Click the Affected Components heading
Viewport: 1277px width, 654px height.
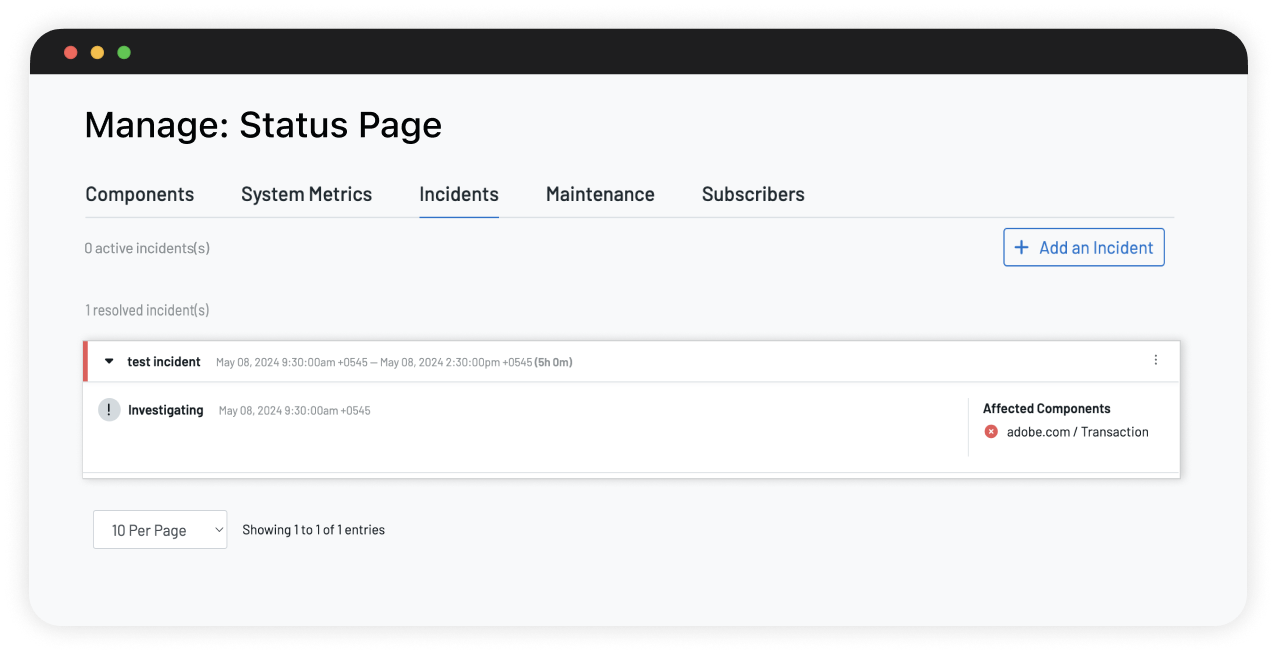(1046, 408)
